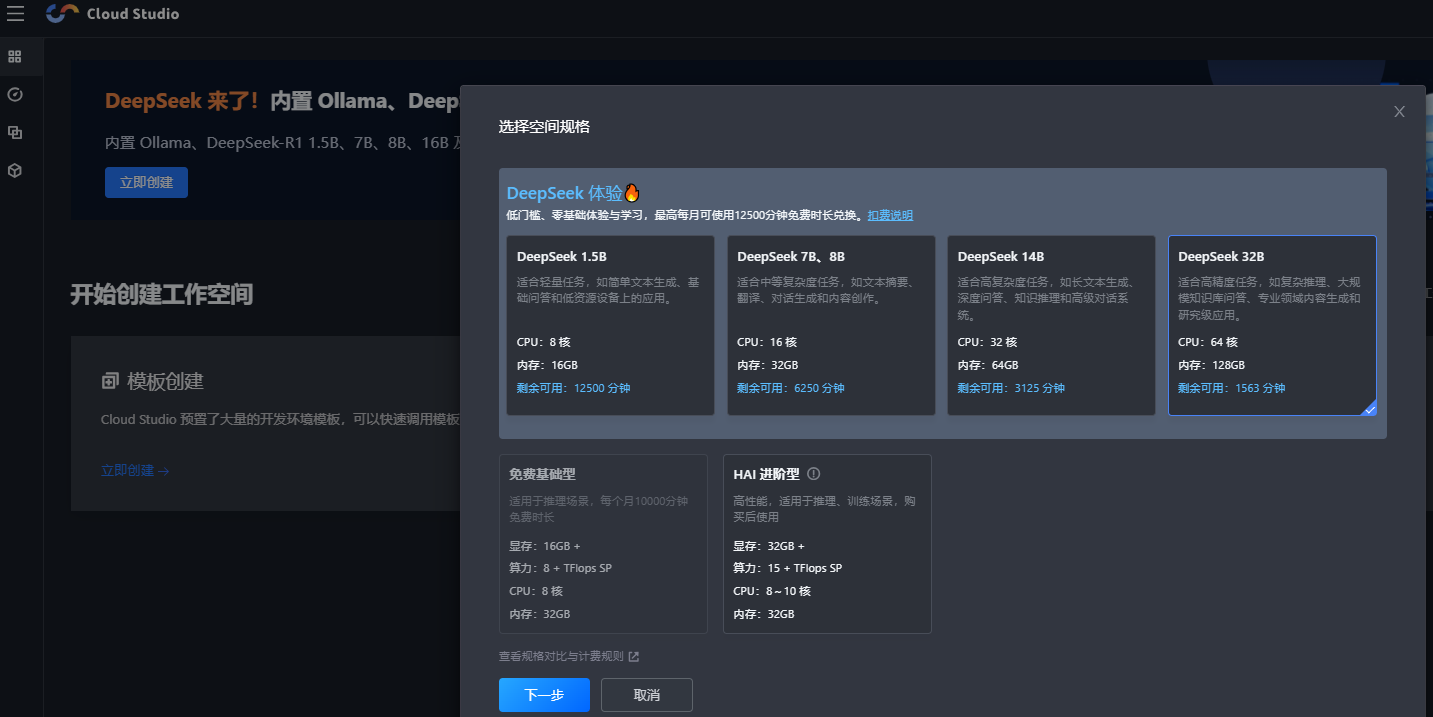
Task: Click 立即创建 link under 模板创建
Action: click(x=135, y=470)
